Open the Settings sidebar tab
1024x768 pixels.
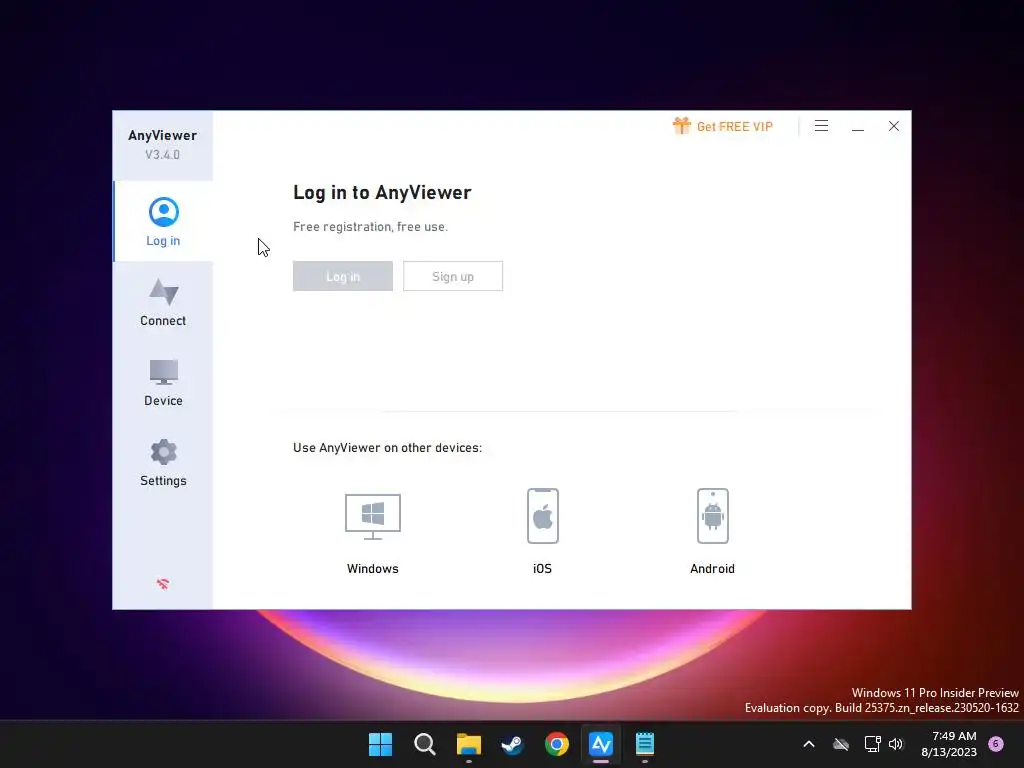pos(163,462)
